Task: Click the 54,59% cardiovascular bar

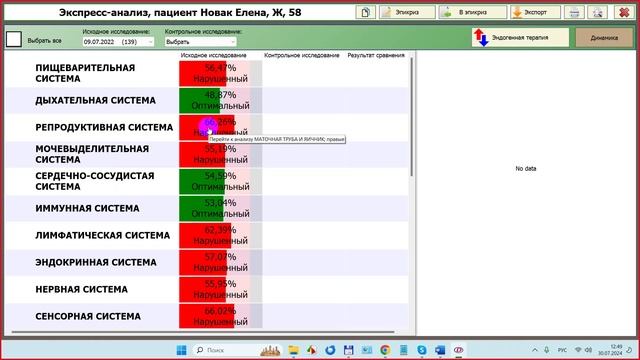Action: click(x=220, y=181)
